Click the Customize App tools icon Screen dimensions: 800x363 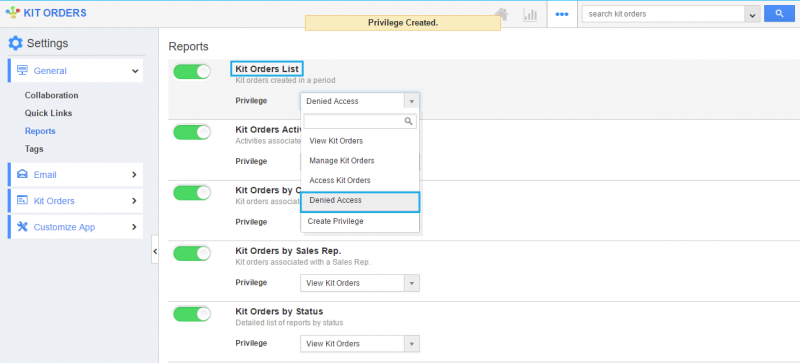click(22, 227)
